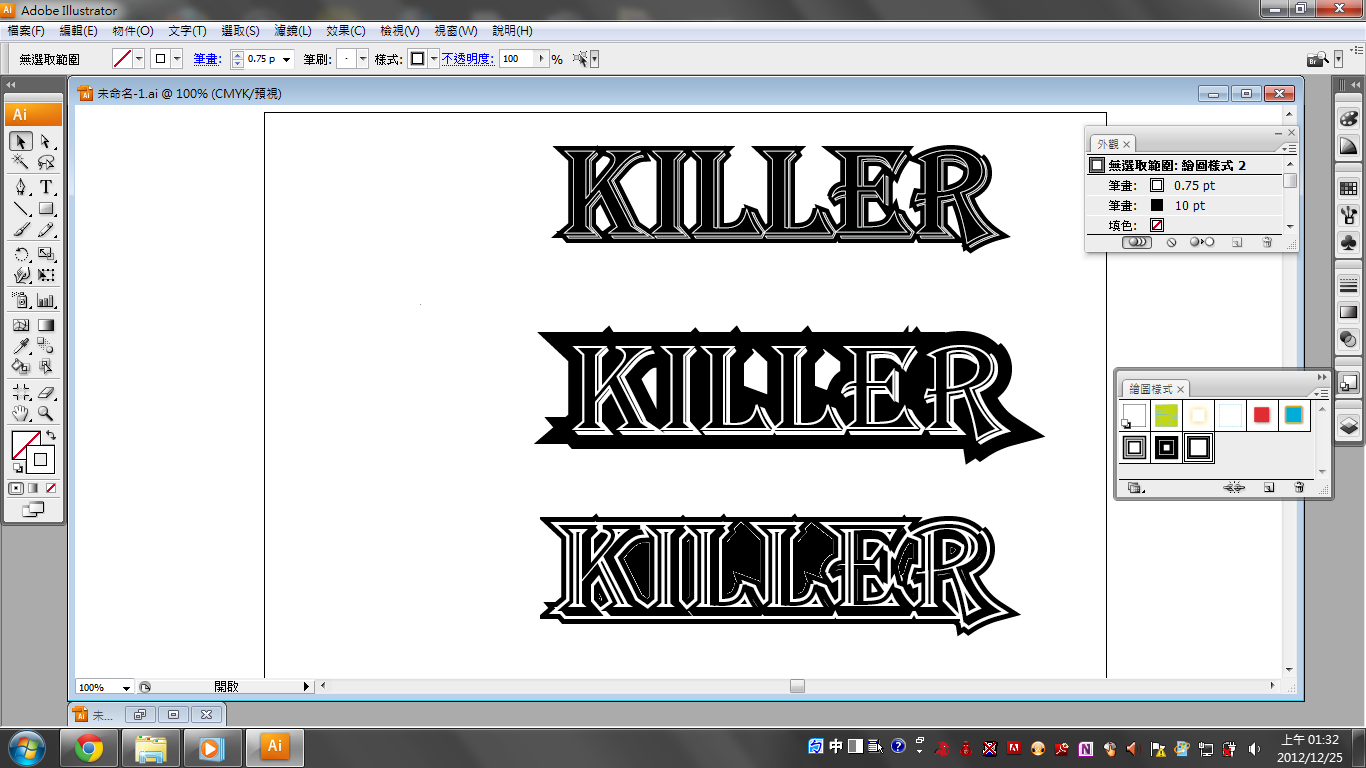This screenshot has height=768, width=1366.
Task: Click the 不透明度 opacity link
Action: click(467, 59)
